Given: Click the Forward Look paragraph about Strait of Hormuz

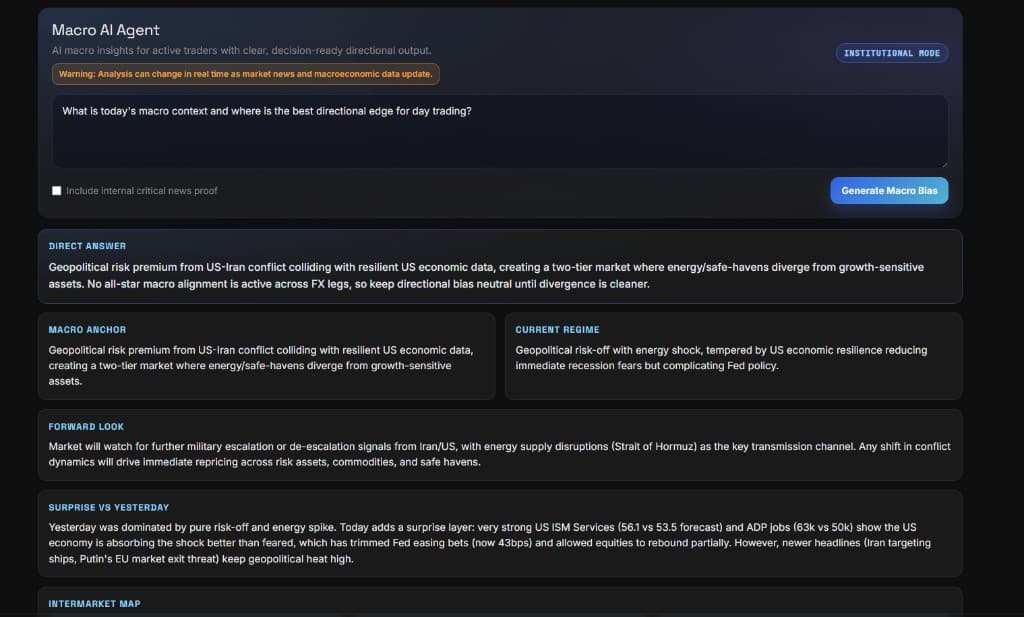Looking at the screenshot, I should point(499,454).
